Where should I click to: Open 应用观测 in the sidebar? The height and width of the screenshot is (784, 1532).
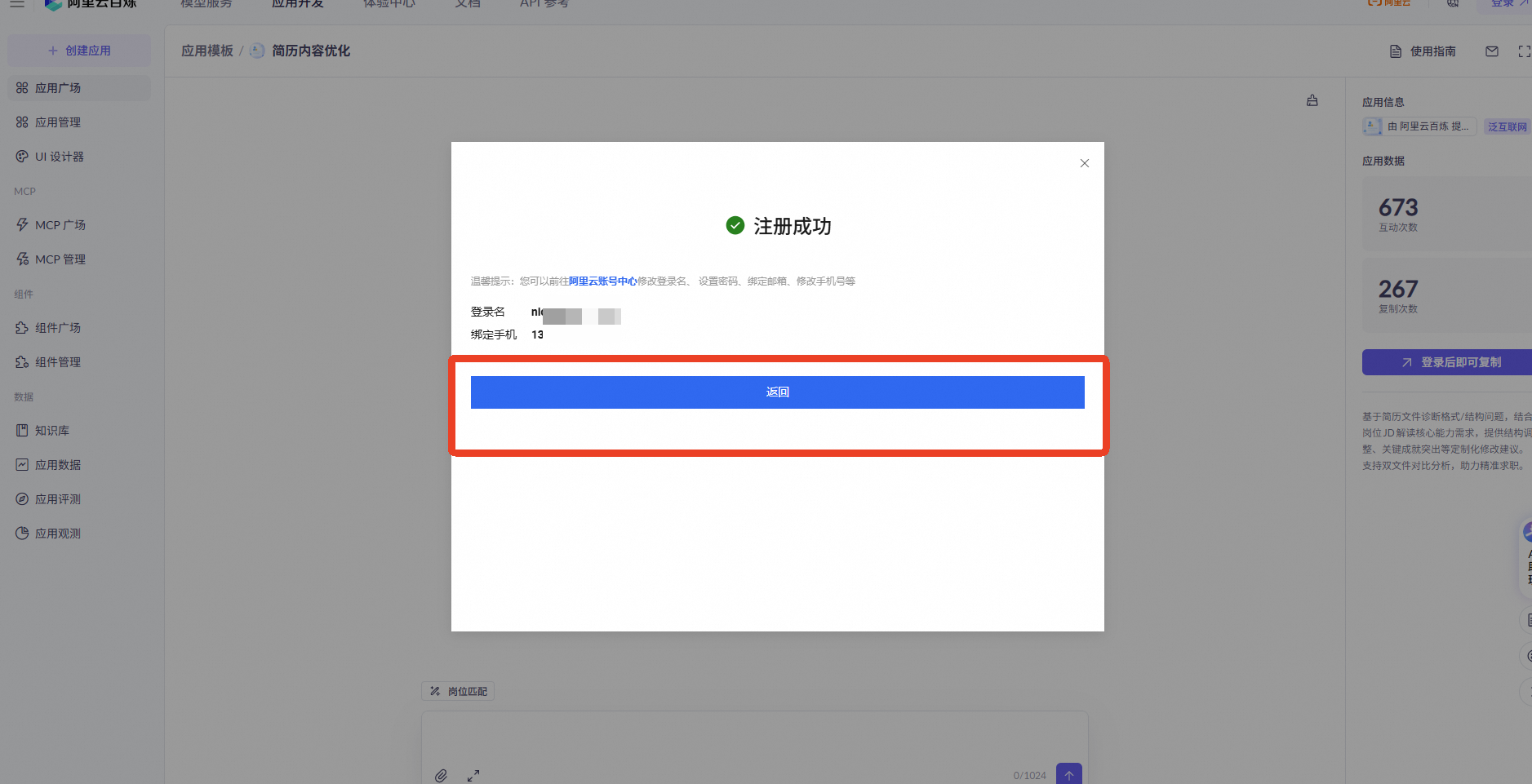tap(79, 534)
